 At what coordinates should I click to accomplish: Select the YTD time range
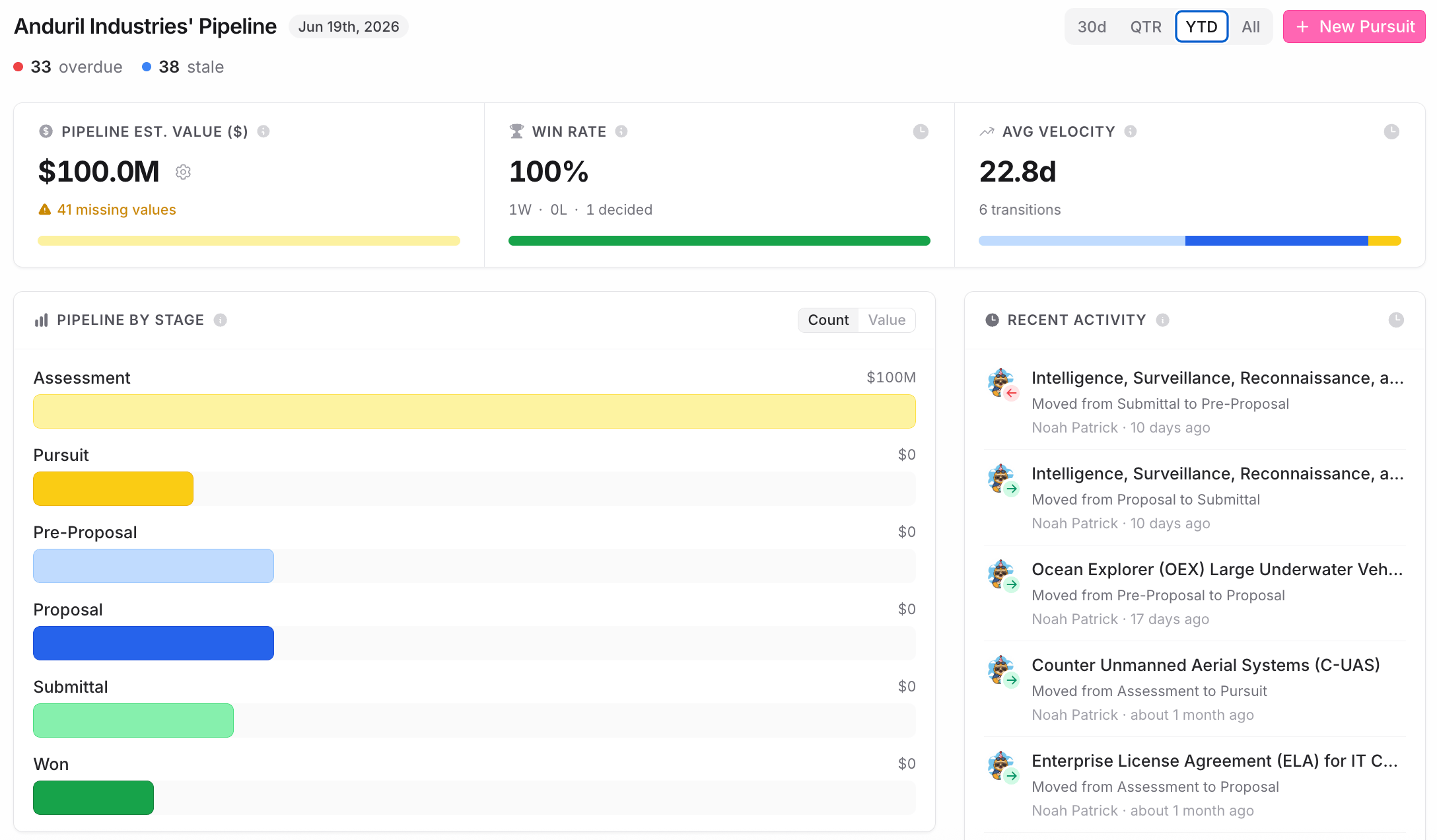1201,26
